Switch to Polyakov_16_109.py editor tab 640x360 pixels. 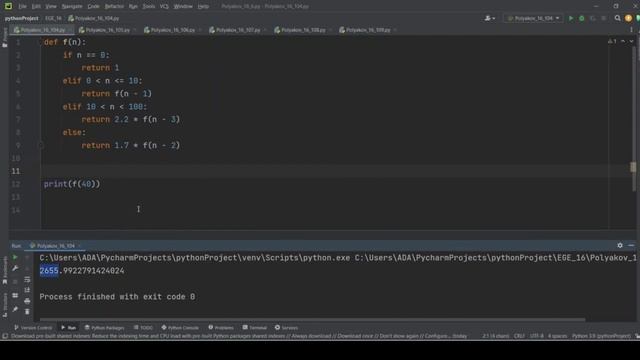click(368, 30)
